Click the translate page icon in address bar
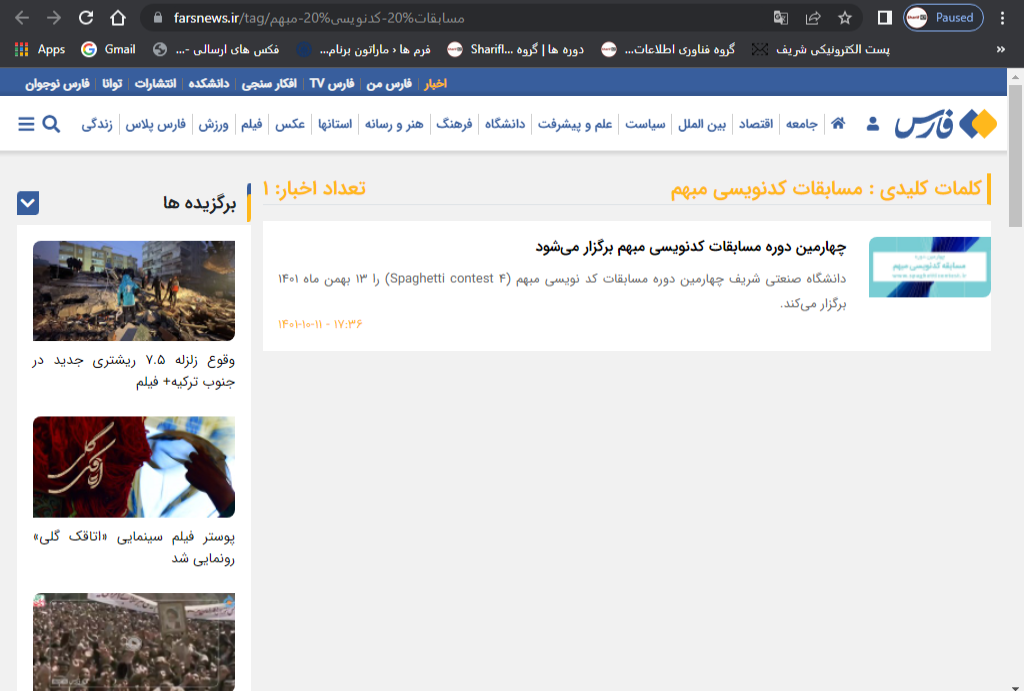Viewport: 1024px width, 691px height. (781, 17)
